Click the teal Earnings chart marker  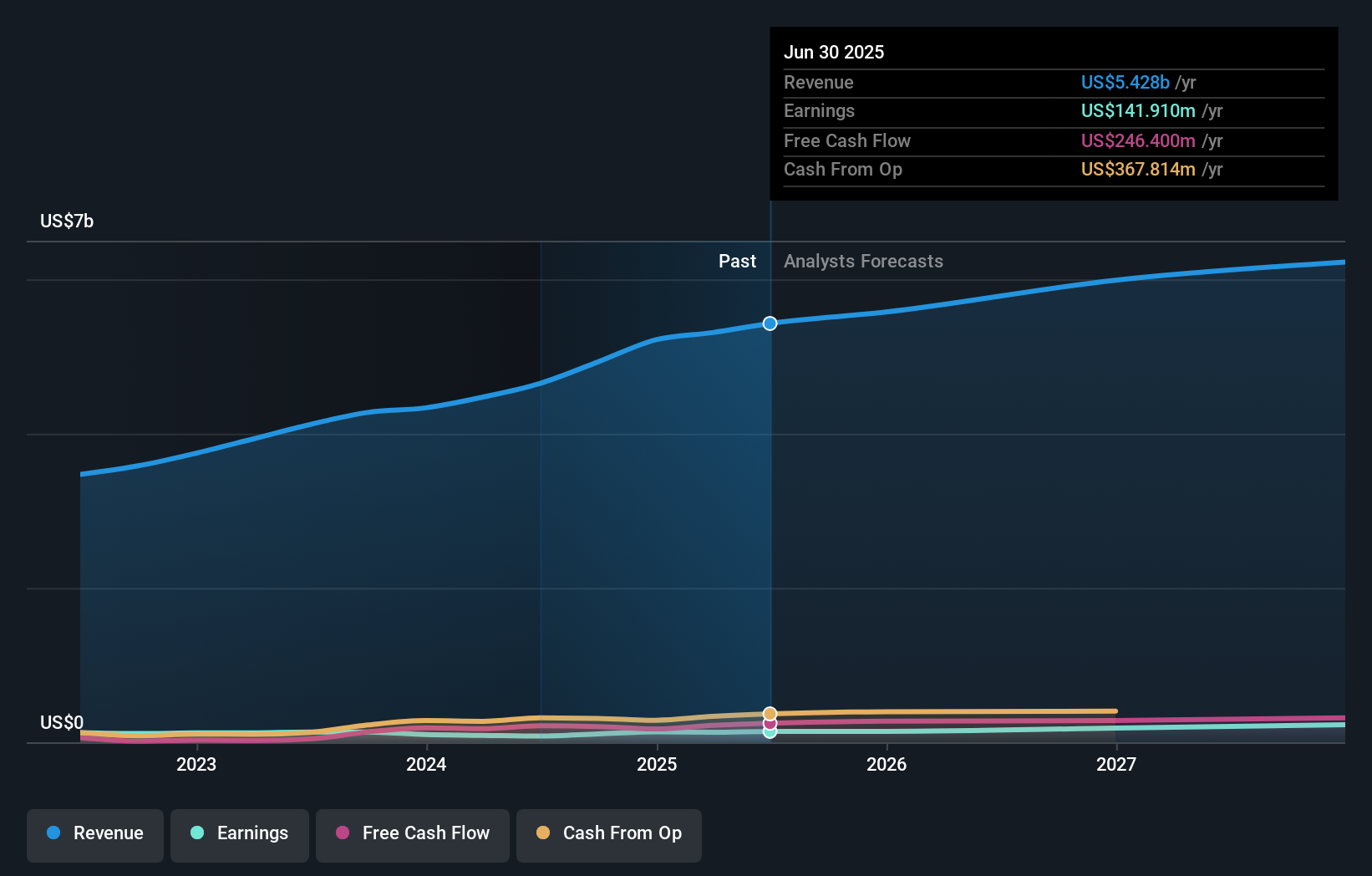pos(770,733)
